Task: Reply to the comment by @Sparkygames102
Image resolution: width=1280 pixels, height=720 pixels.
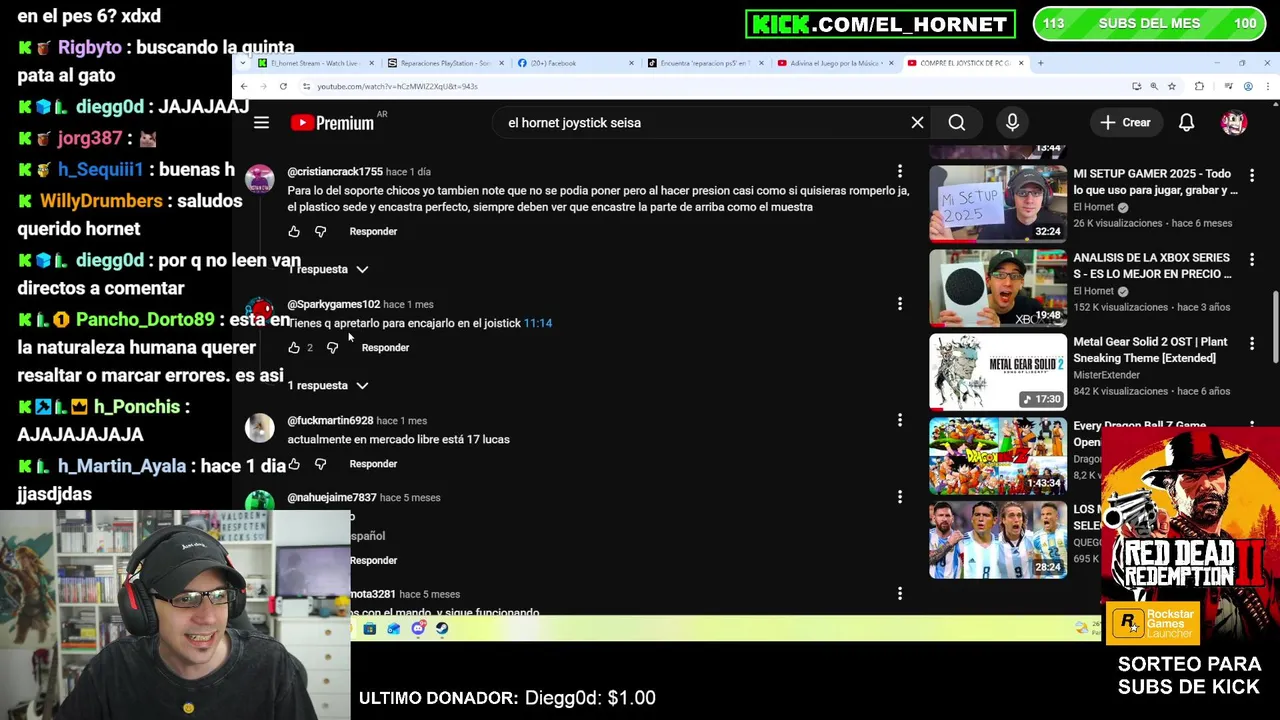Action: pyautogui.click(x=385, y=347)
